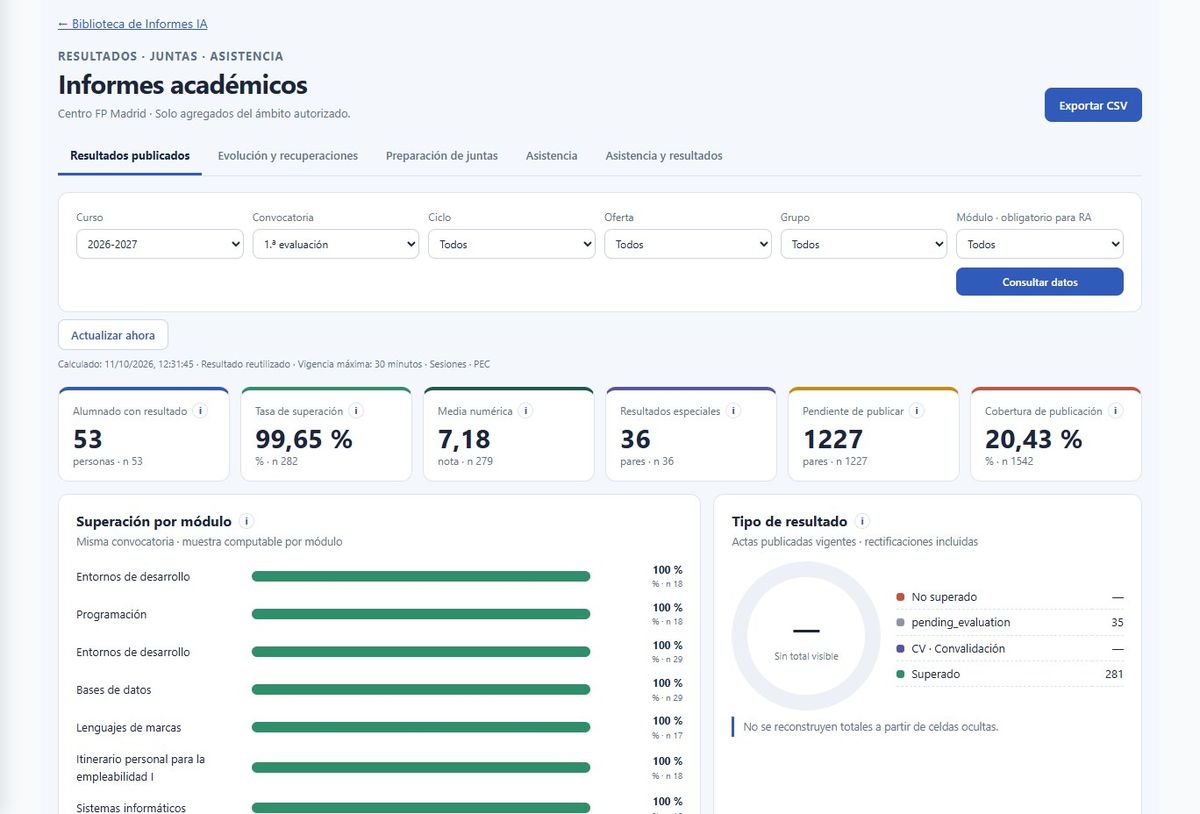Open info icon for Tasa de superación
The width and height of the screenshot is (1200, 814).
pyautogui.click(x=356, y=411)
